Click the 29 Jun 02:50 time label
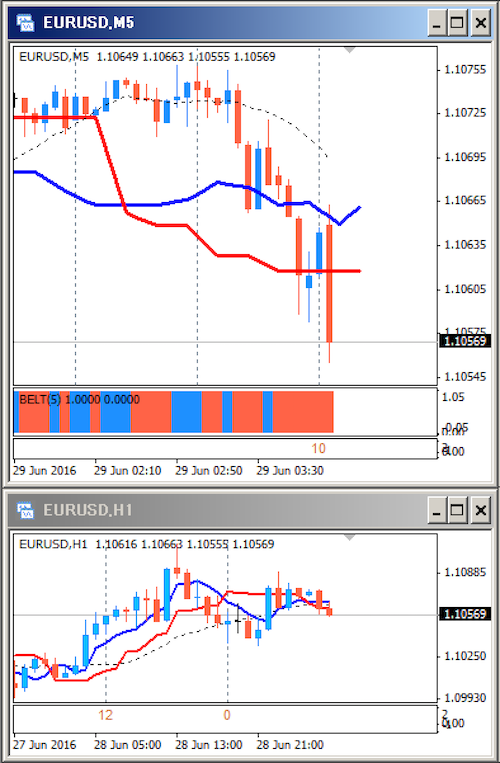The width and height of the screenshot is (500, 763). [x=209, y=471]
